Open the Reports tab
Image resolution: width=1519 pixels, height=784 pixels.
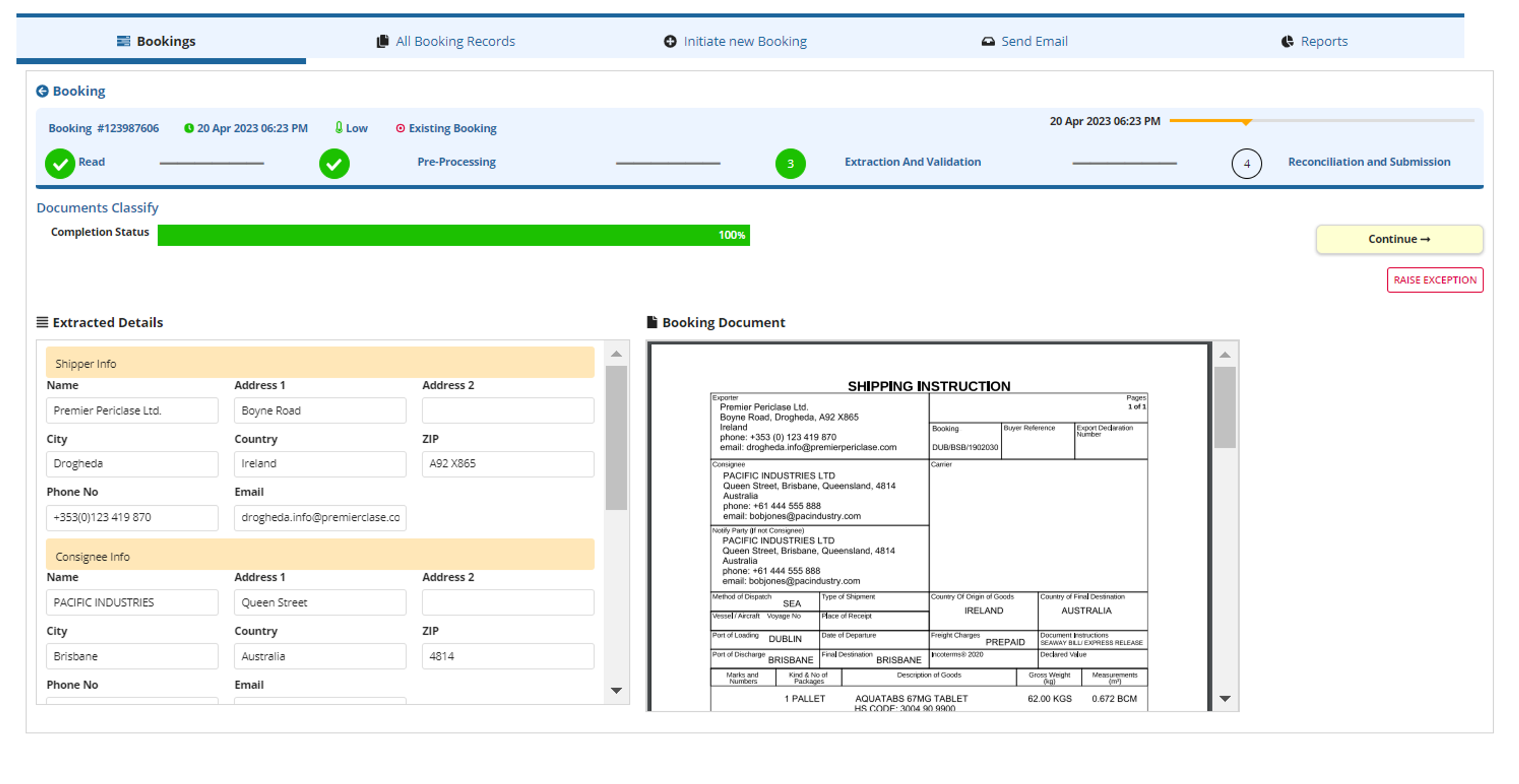click(x=1314, y=41)
